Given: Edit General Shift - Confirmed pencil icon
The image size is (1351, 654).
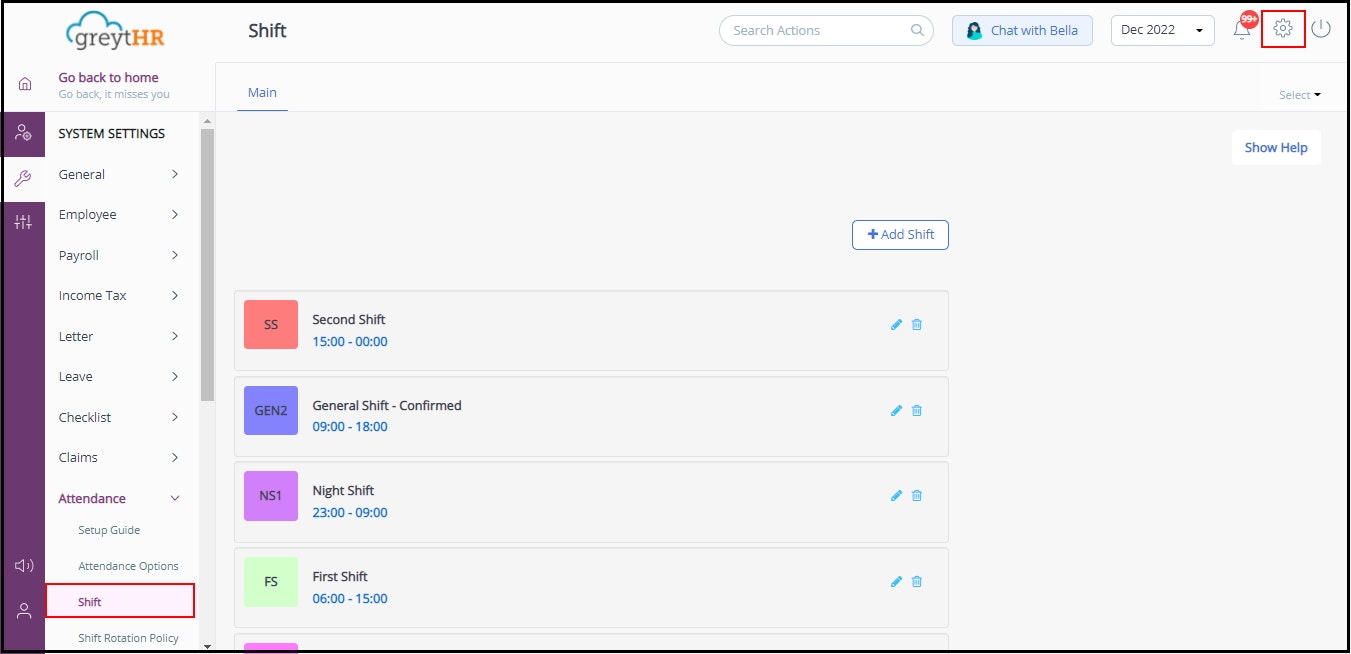Looking at the screenshot, I should point(896,411).
